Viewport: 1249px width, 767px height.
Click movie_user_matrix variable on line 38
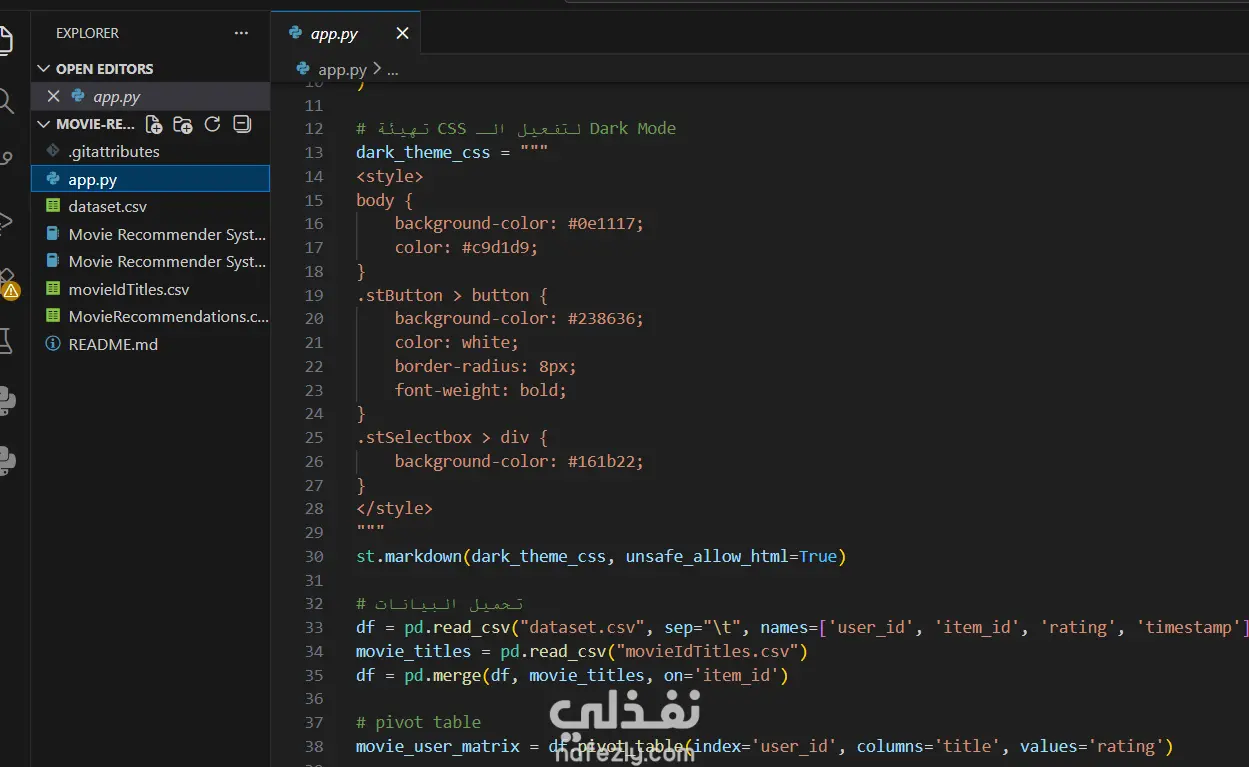tap(438, 746)
